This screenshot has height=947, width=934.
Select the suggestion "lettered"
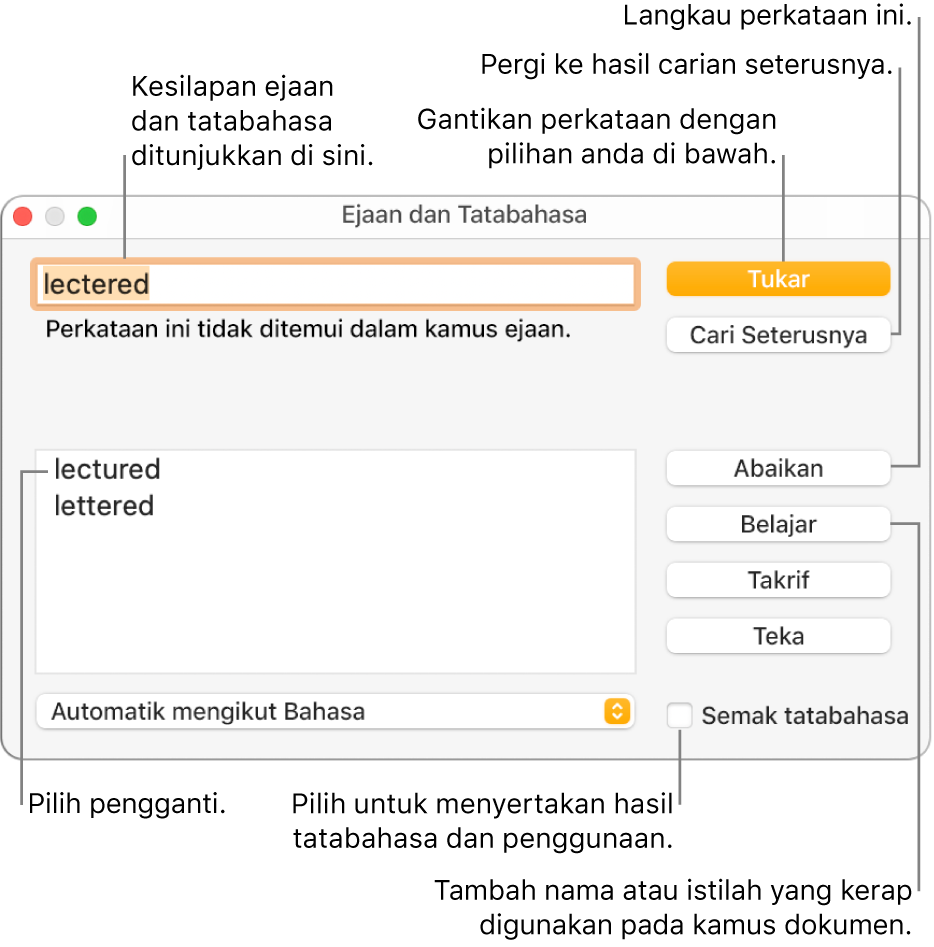click(x=104, y=506)
